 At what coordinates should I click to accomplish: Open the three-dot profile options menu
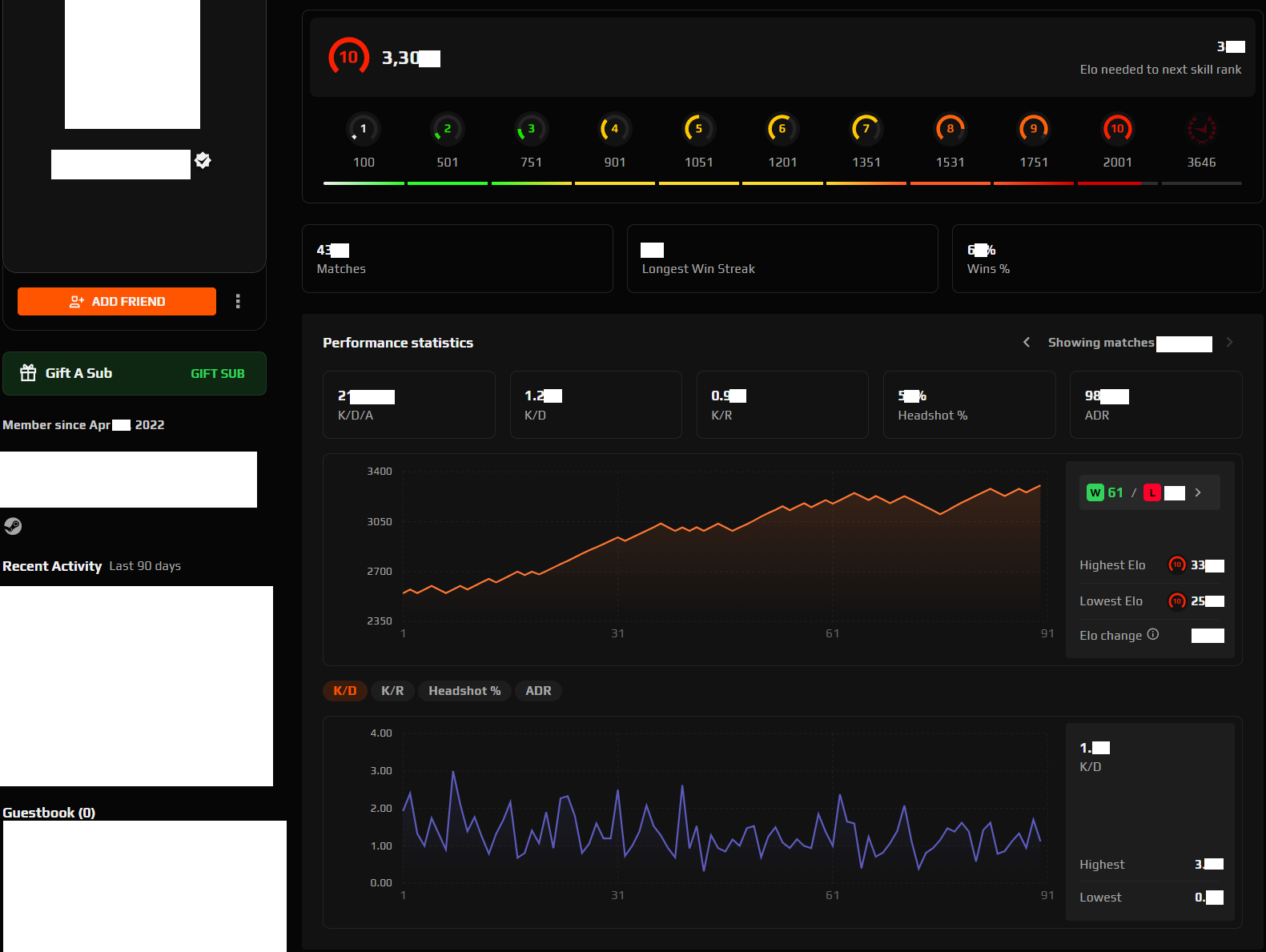[x=238, y=301]
